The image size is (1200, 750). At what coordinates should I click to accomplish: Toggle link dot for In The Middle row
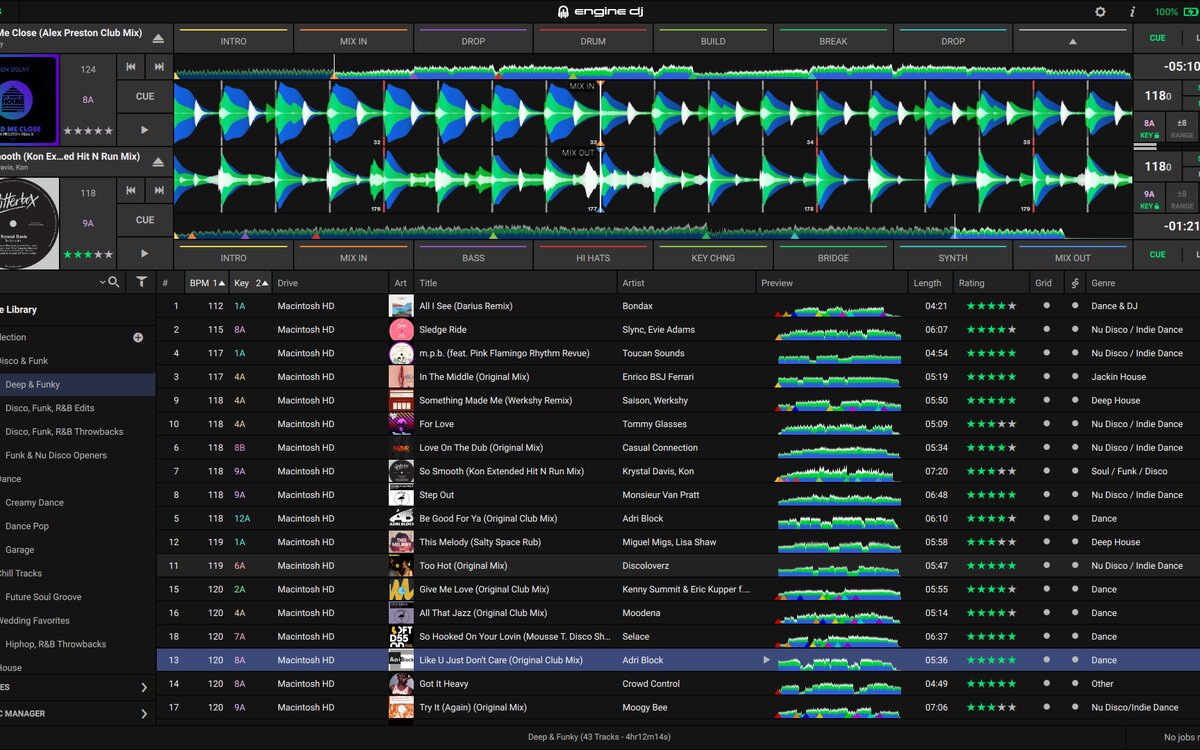pyautogui.click(x=1075, y=377)
